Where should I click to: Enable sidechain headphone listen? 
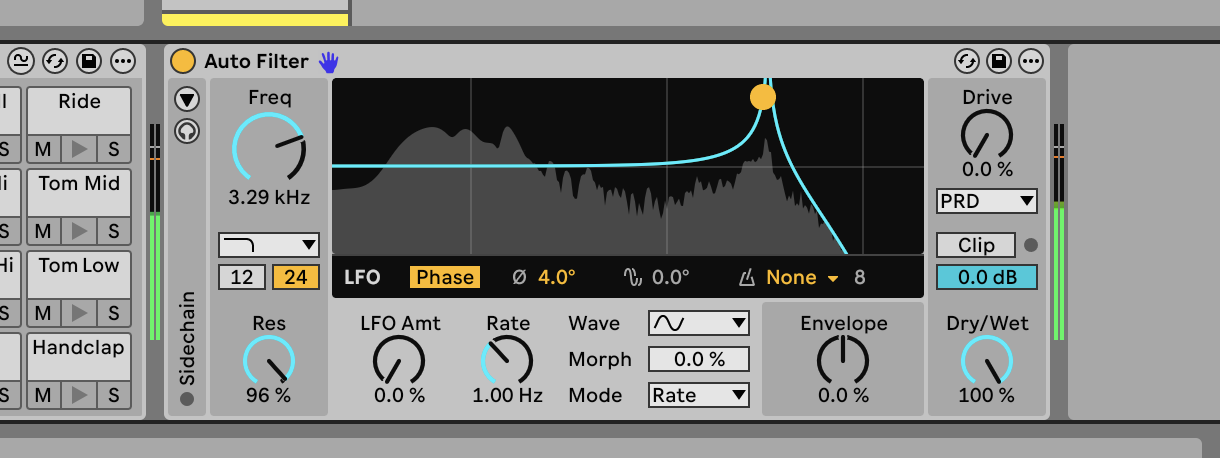point(187,131)
